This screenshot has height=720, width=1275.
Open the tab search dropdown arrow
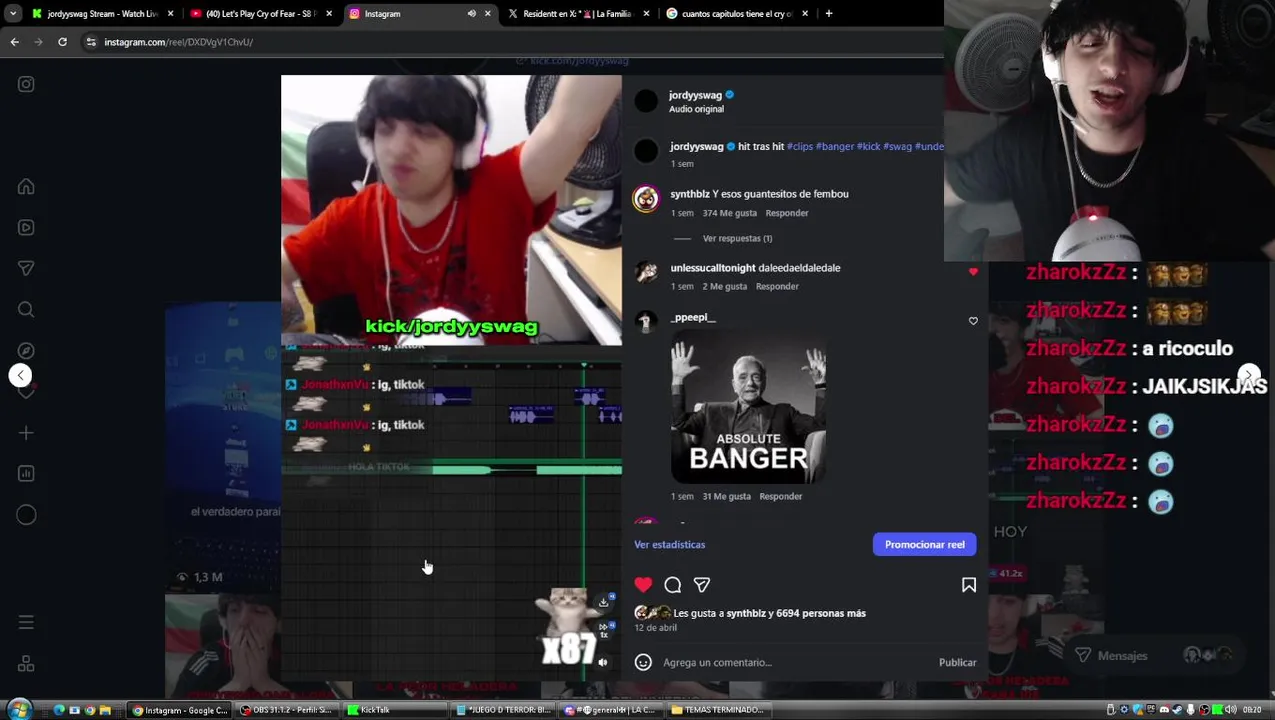coord(13,14)
